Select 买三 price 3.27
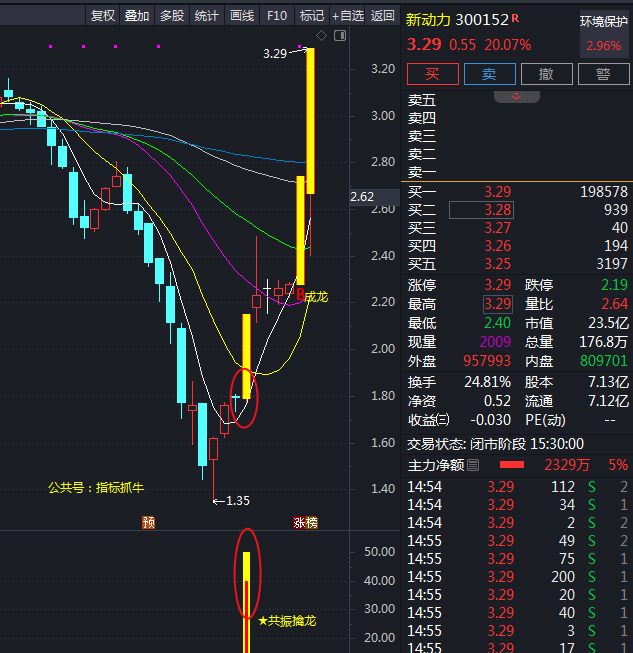 click(x=498, y=228)
